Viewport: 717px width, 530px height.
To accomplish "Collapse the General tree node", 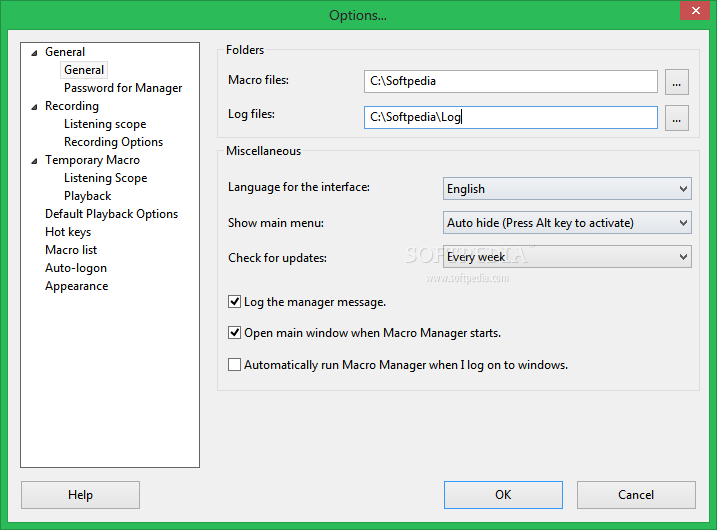I will tap(34, 52).
